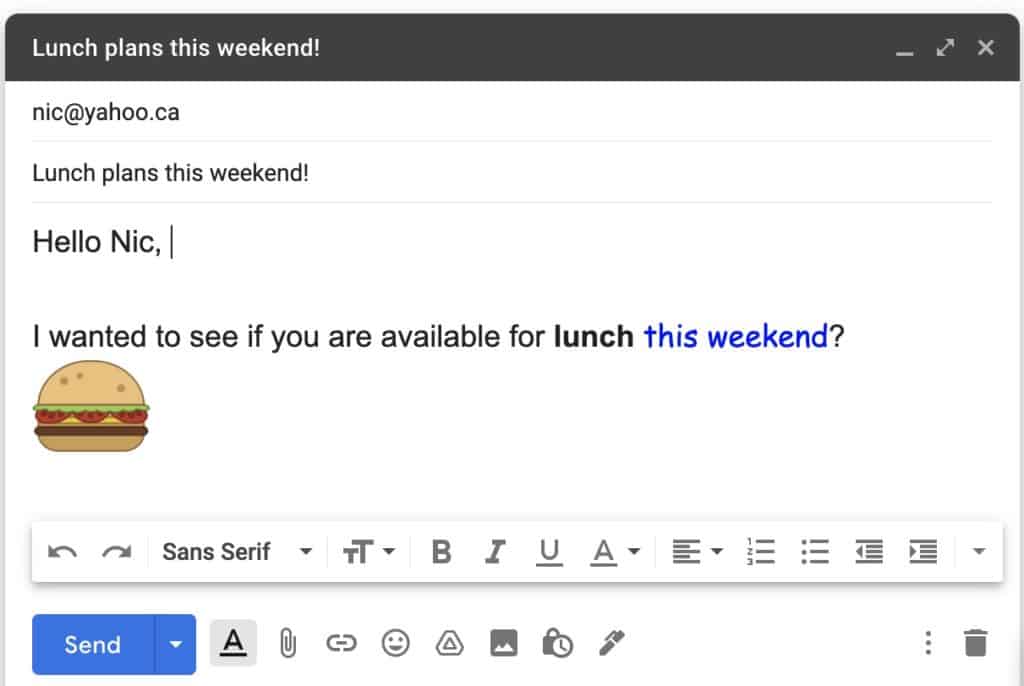The width and height of the screenshot is (1024, 686).
Task: Open the text color picker
Action: coord(615,552)
